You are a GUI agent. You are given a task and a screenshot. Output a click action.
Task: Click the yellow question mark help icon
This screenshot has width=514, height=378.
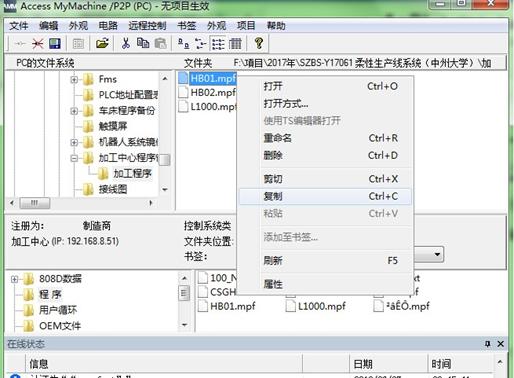[259, 43]
